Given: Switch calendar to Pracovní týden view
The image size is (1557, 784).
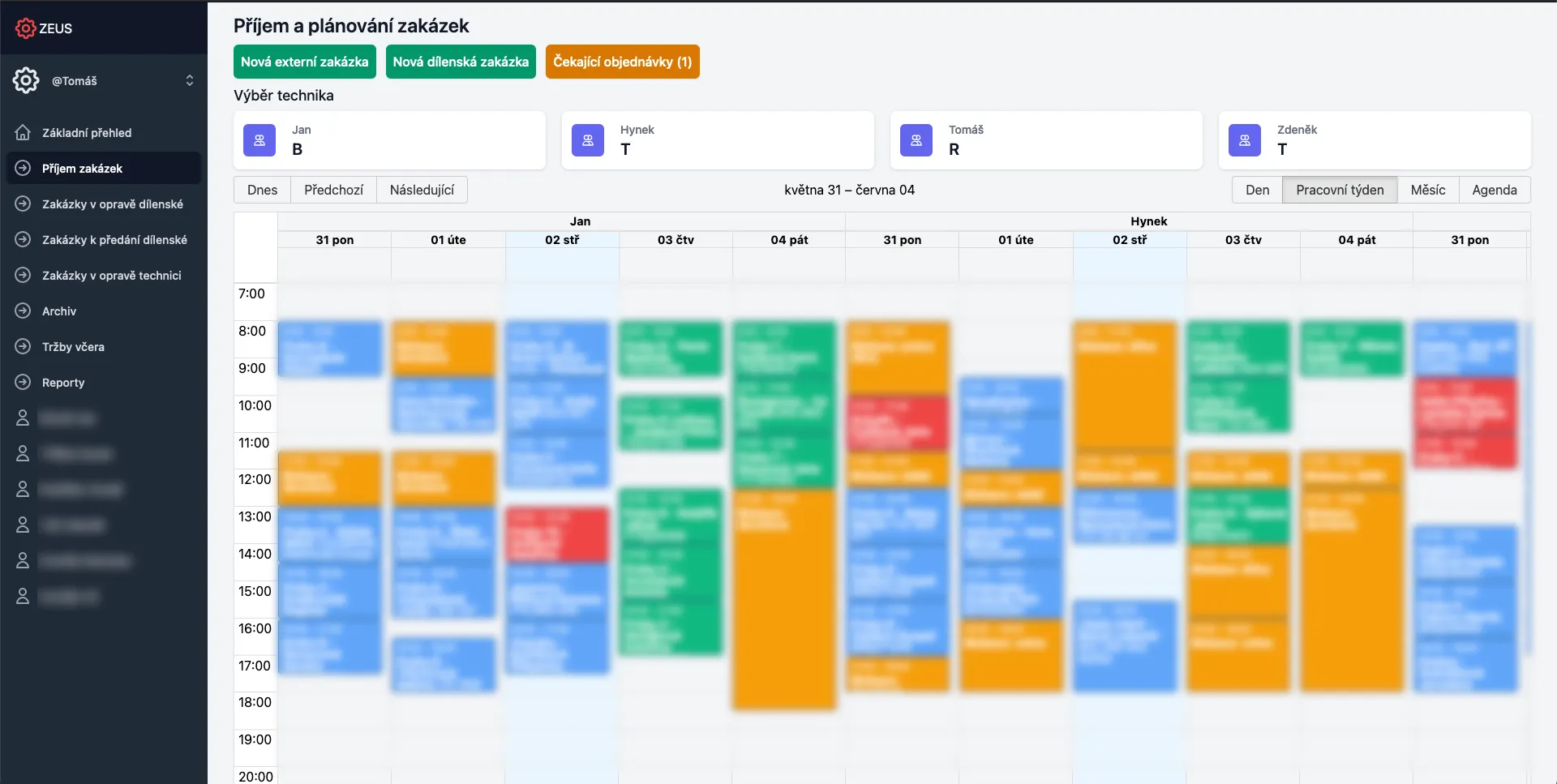Looking at the screenshot, I should click(x=1340, y=190).
